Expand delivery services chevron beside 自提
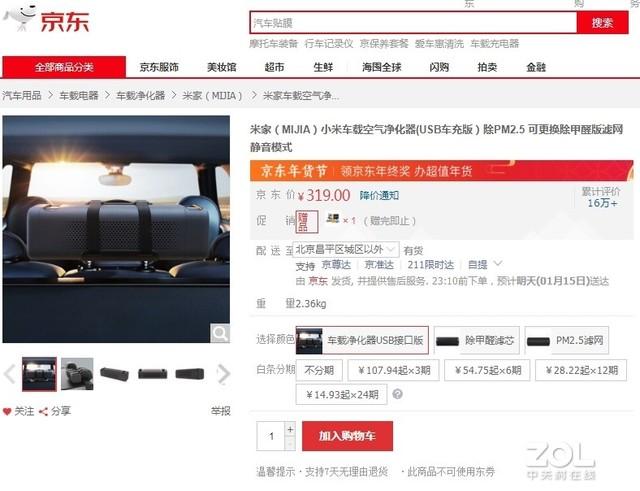Viewport: 640px width, 491px height. [x=498, y=264]
